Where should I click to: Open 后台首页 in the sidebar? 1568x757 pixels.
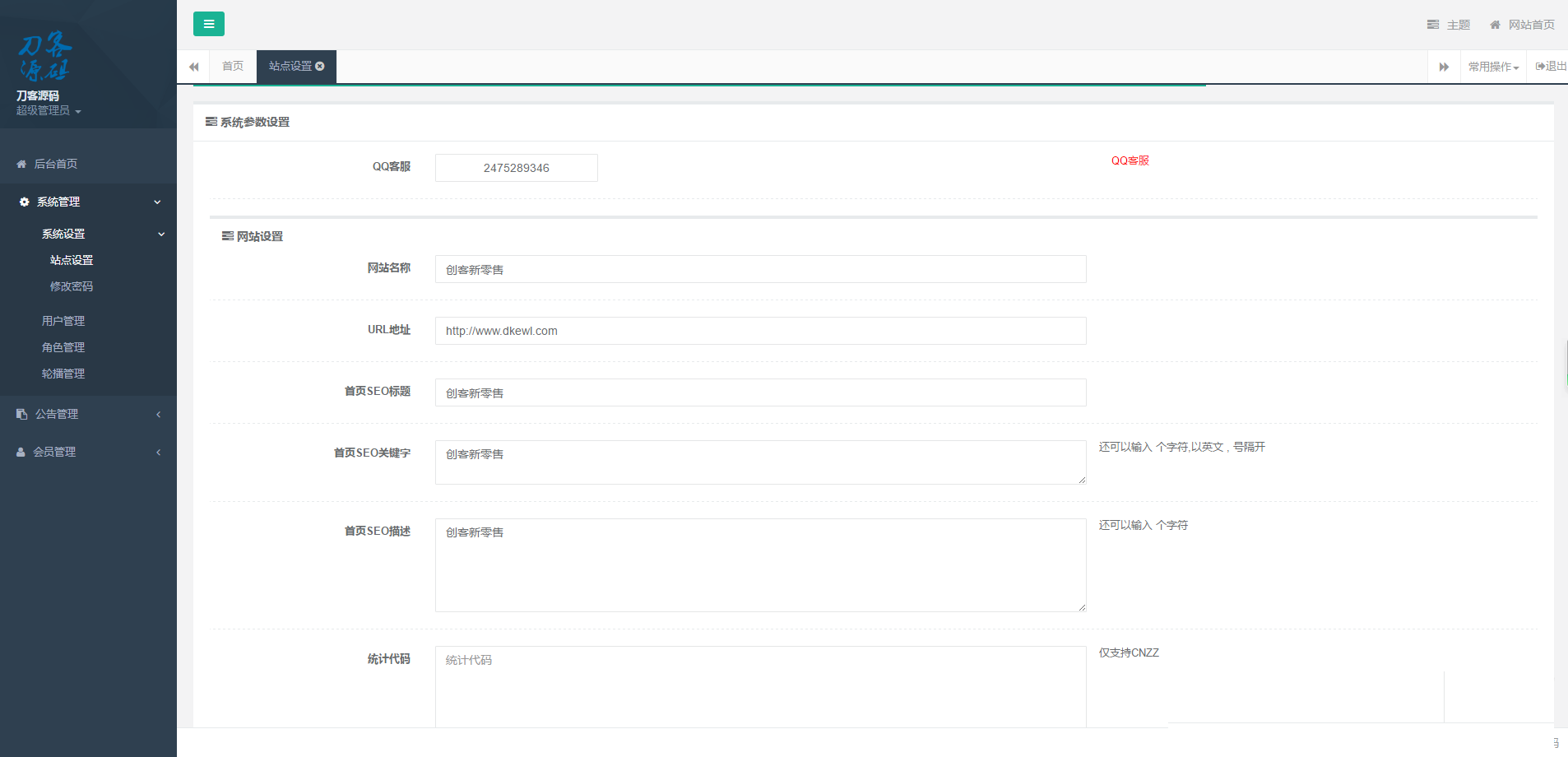55,164
